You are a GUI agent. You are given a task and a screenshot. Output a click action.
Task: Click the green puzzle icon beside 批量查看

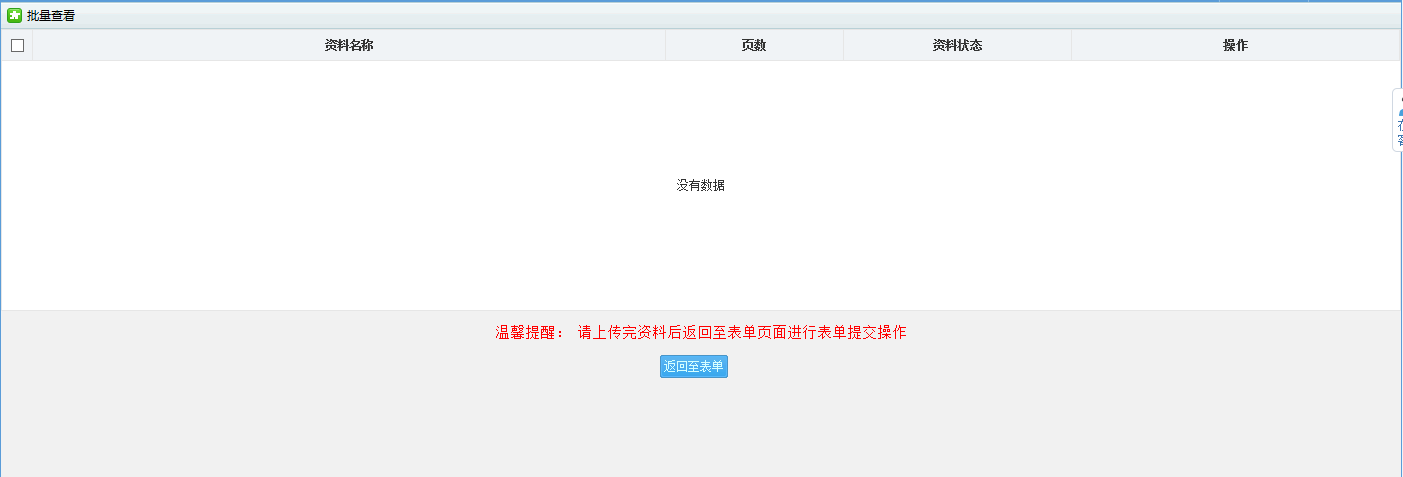(x=14, y=15)
